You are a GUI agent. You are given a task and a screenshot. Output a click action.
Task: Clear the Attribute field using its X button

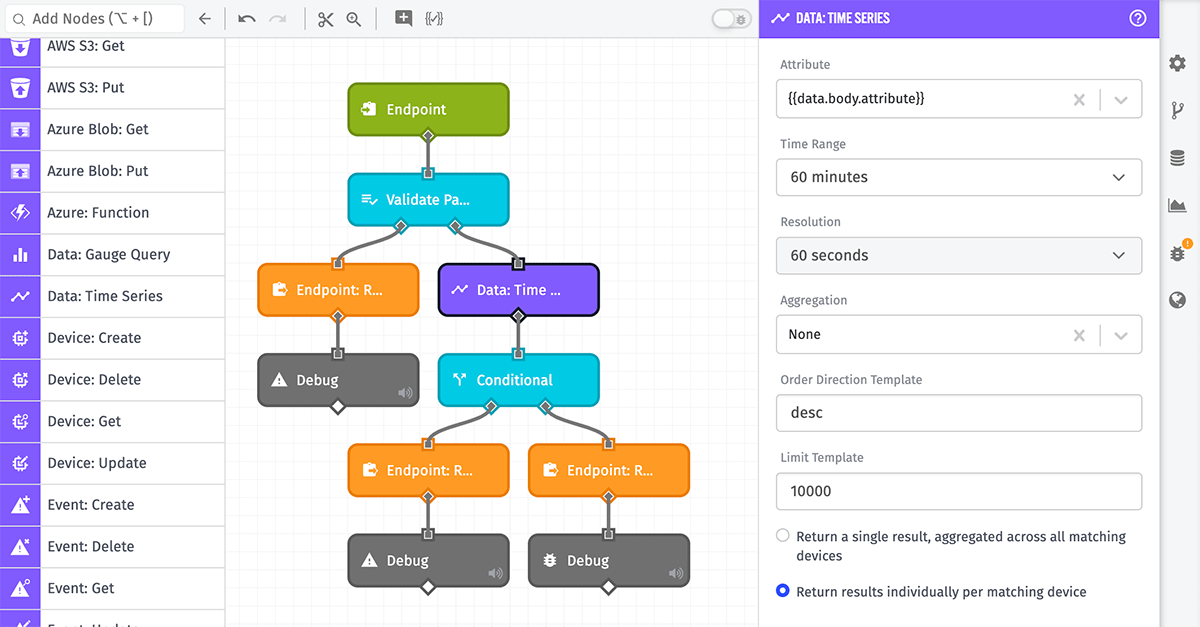point(1079,98)
